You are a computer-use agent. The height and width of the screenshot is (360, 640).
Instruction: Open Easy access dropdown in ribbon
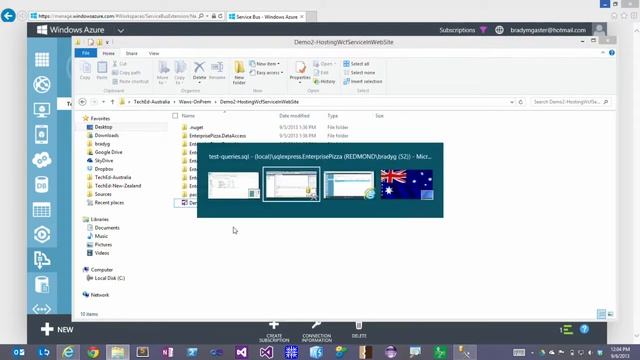coord(266,73)
